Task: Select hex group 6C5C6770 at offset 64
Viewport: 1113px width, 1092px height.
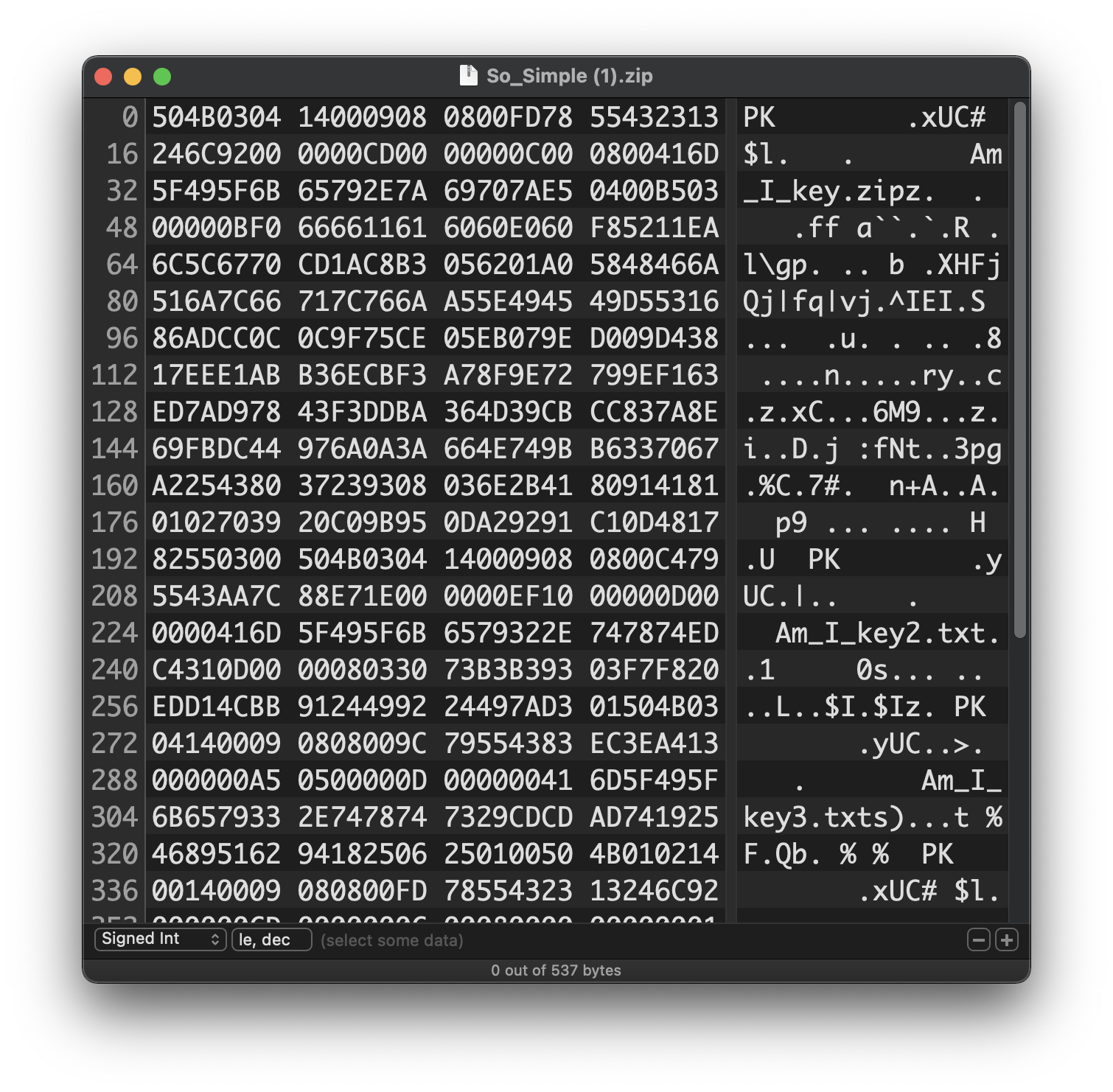Action: click(216, 265)
